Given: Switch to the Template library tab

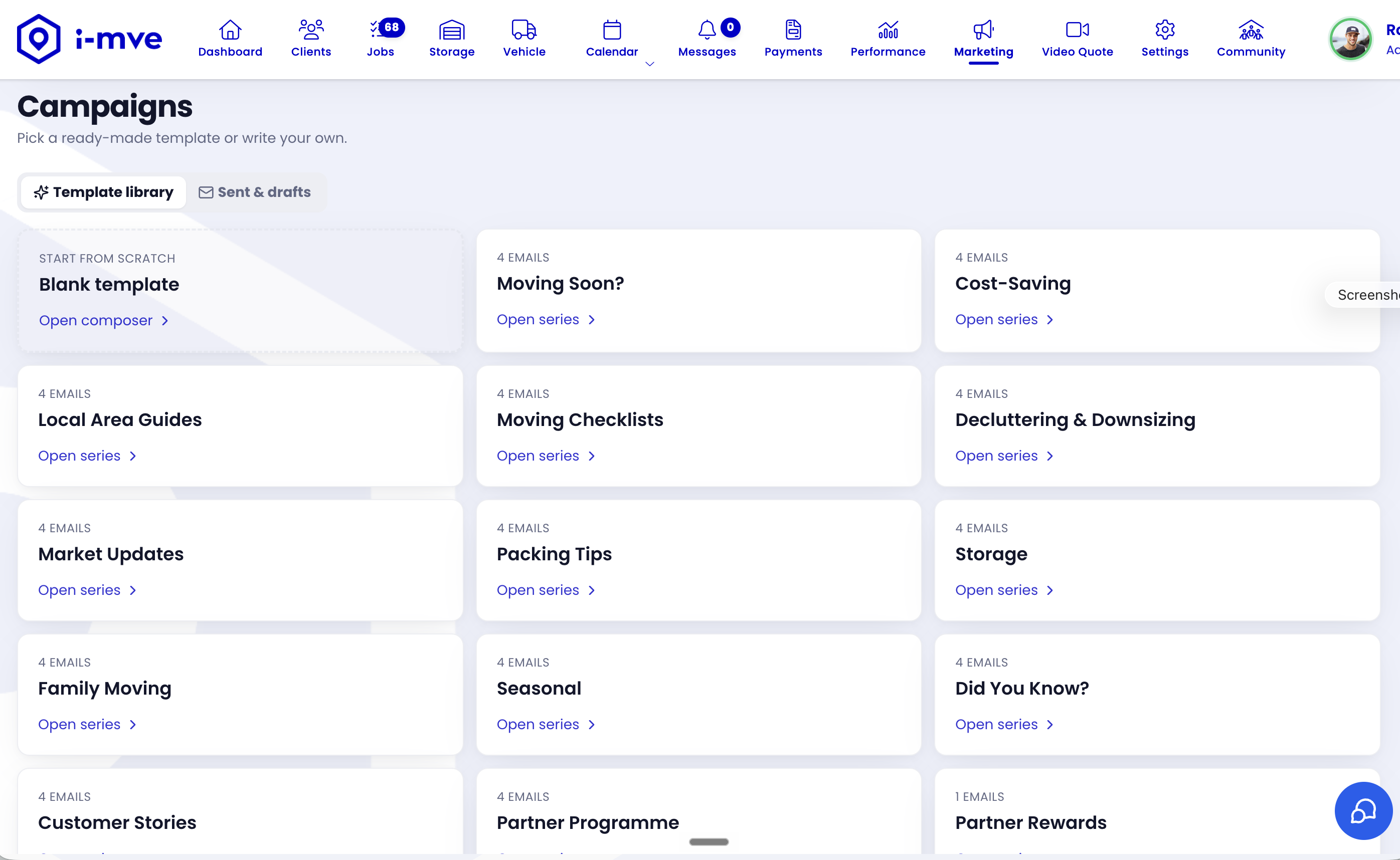Looking at the screenshot, I should point(103,192).
